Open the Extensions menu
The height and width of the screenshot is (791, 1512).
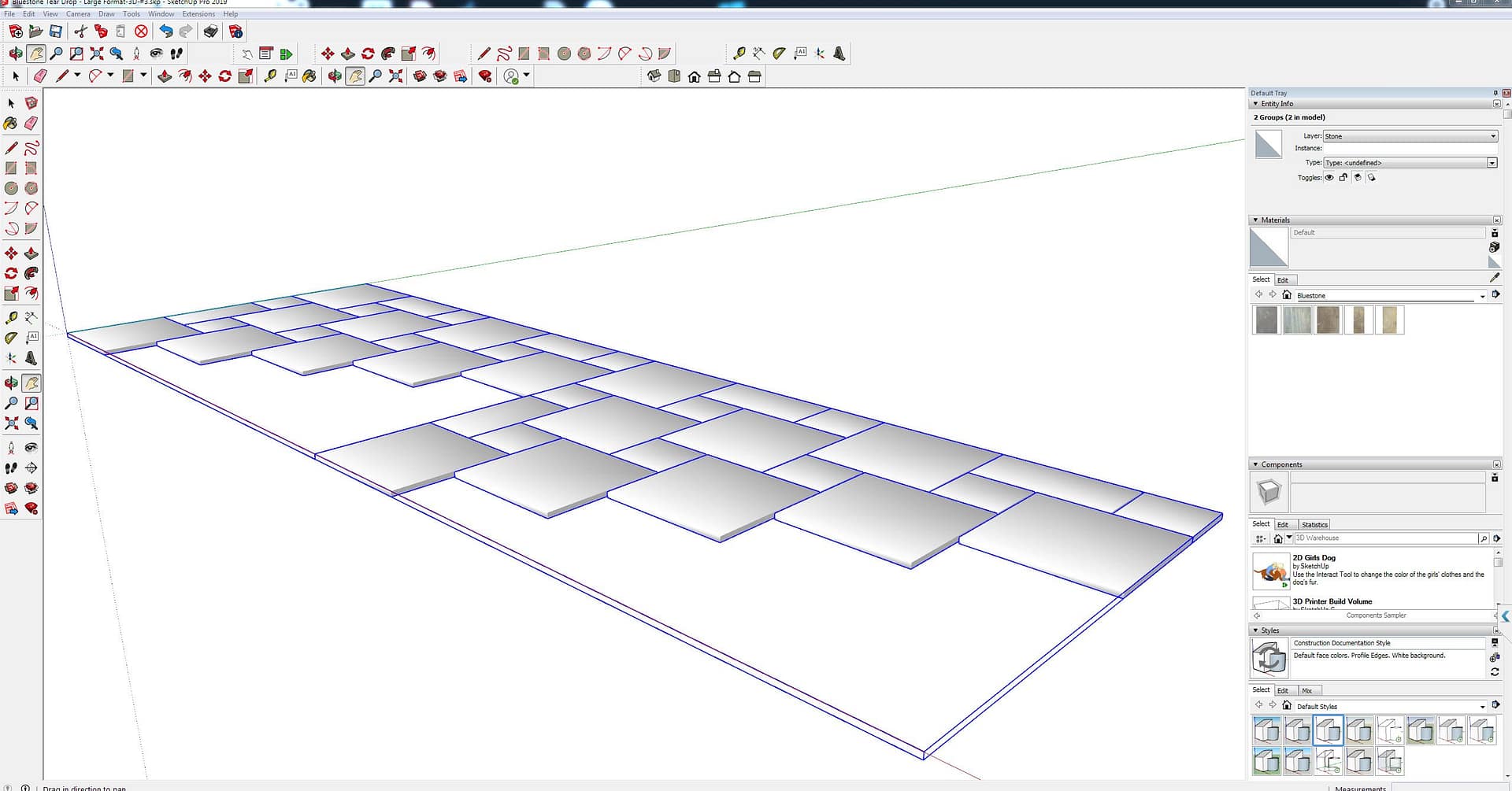pos(198,14)
